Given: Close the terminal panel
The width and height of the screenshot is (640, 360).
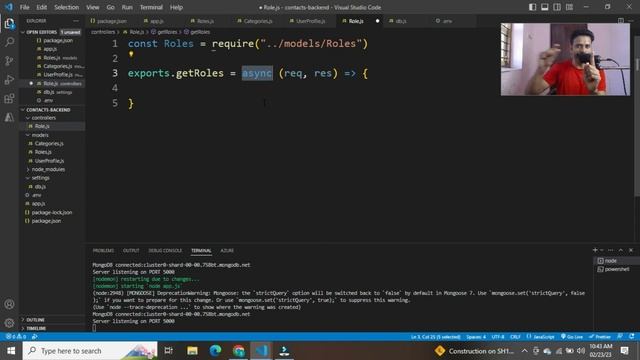Looking at the screenshot, I should [x=631, y=250].
